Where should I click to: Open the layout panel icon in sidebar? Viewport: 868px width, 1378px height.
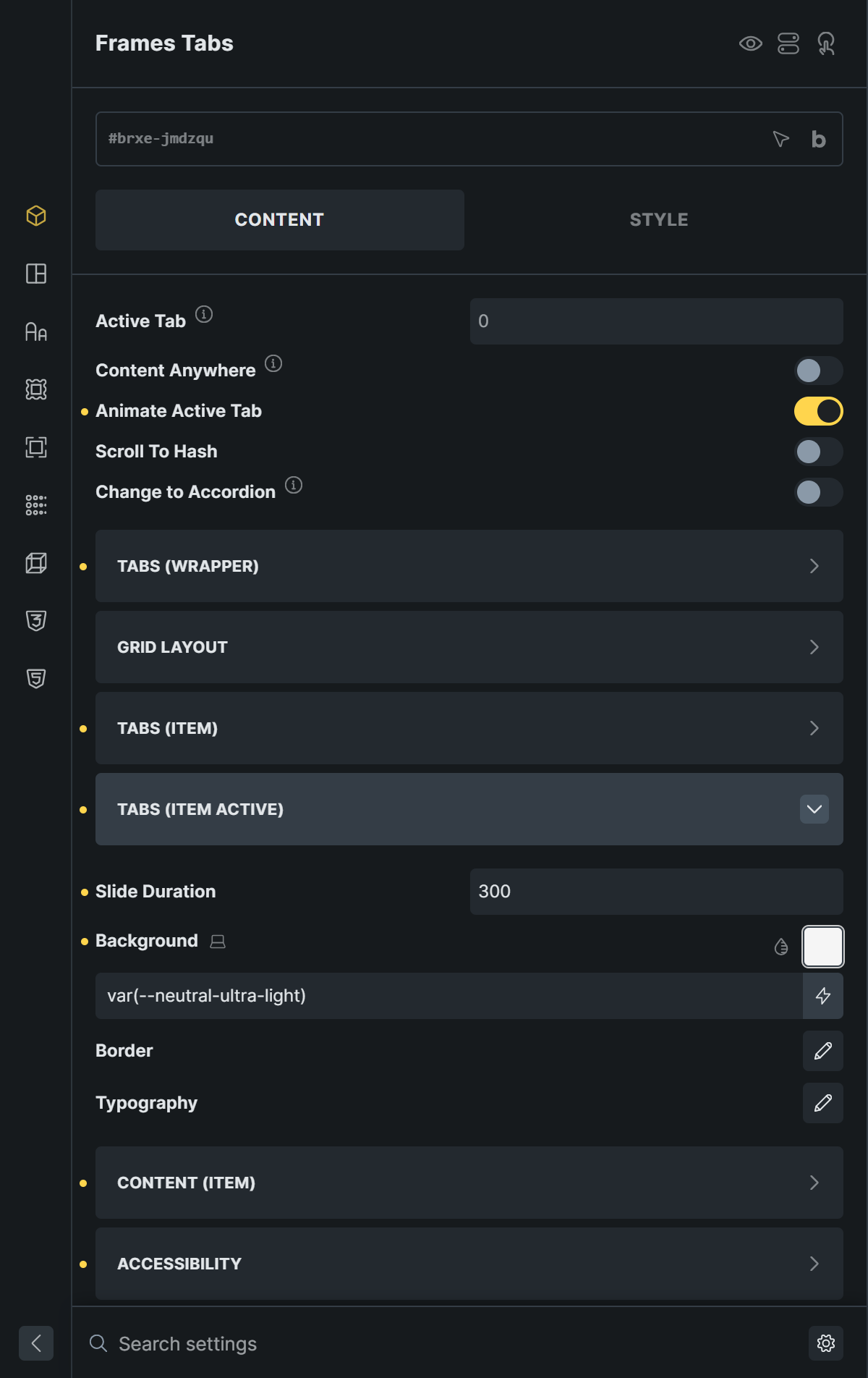pos(36,274)
